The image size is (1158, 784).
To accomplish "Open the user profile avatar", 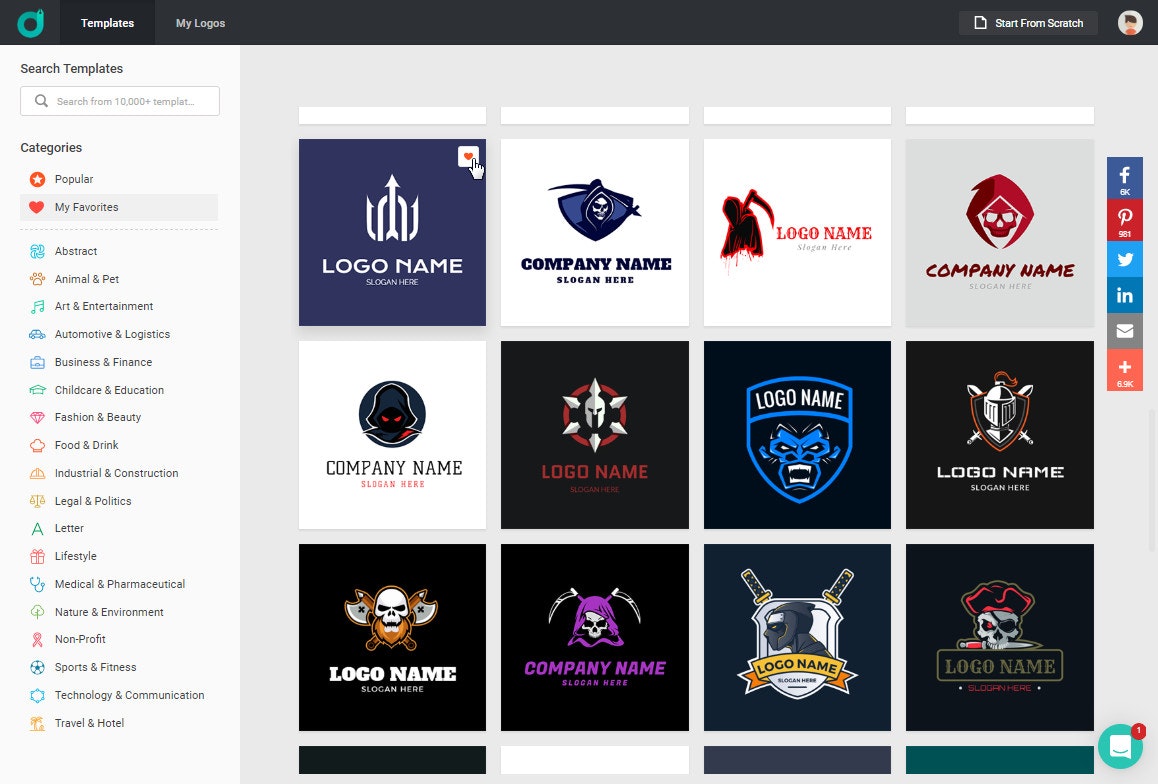I will tap(1130, 23).
